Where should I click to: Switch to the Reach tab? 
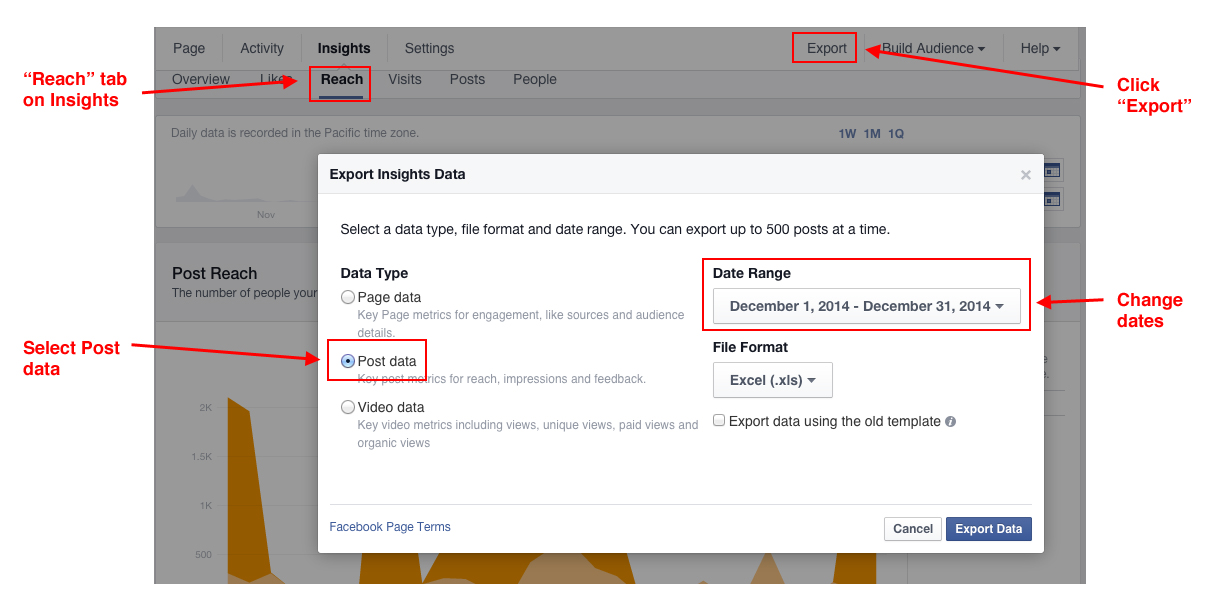click(341, 79)
